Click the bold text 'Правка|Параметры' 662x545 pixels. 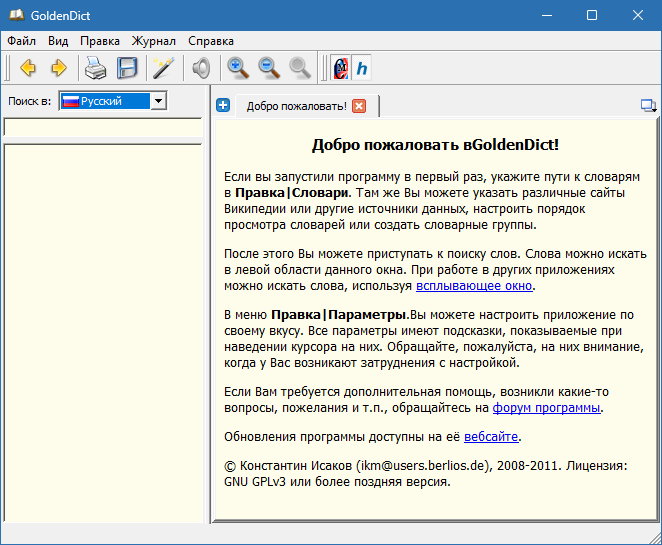tap(339, 315)
